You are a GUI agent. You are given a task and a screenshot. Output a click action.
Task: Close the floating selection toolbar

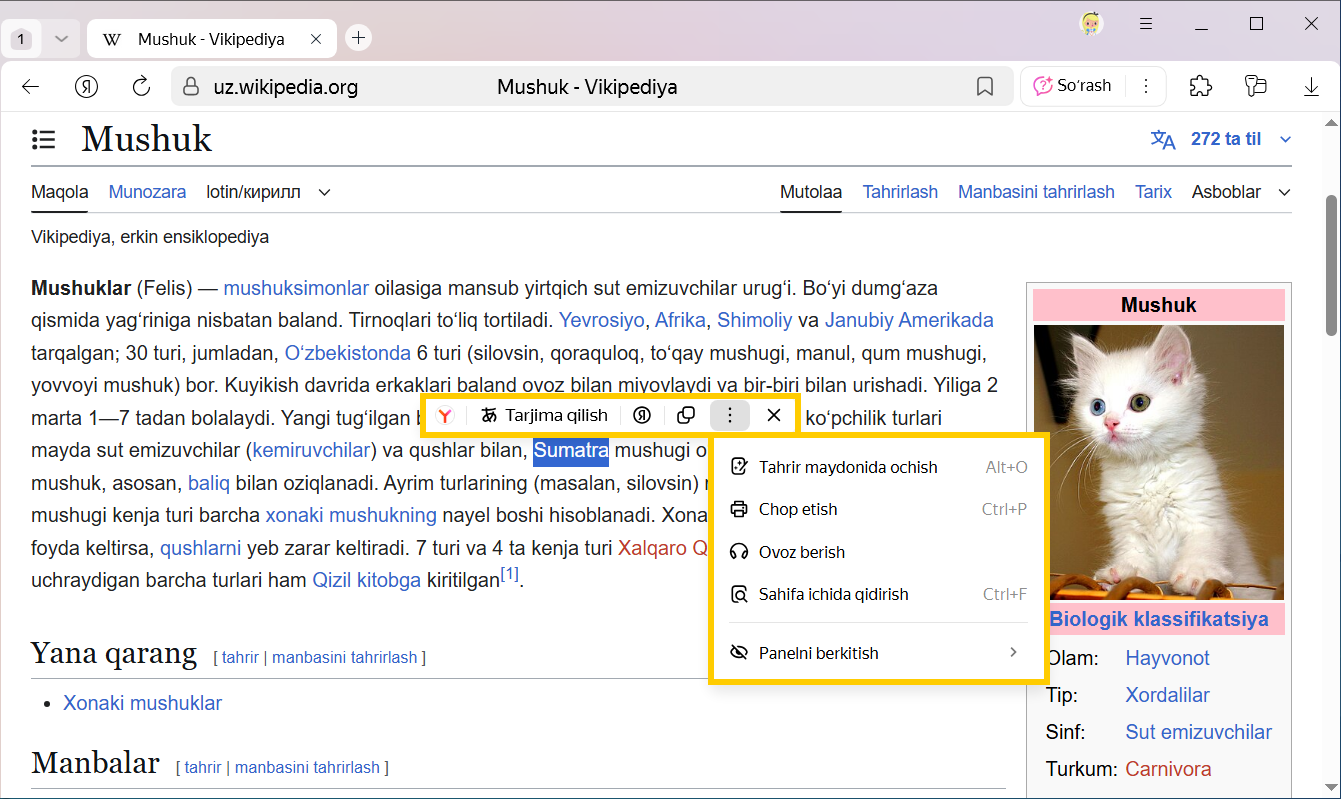click(x=774, y=415)
